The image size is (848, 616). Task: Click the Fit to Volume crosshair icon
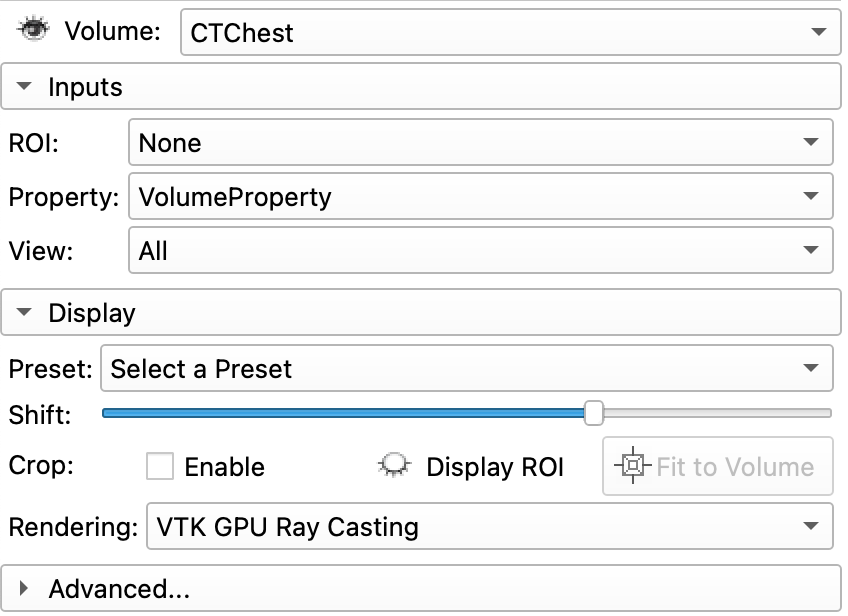632,466
